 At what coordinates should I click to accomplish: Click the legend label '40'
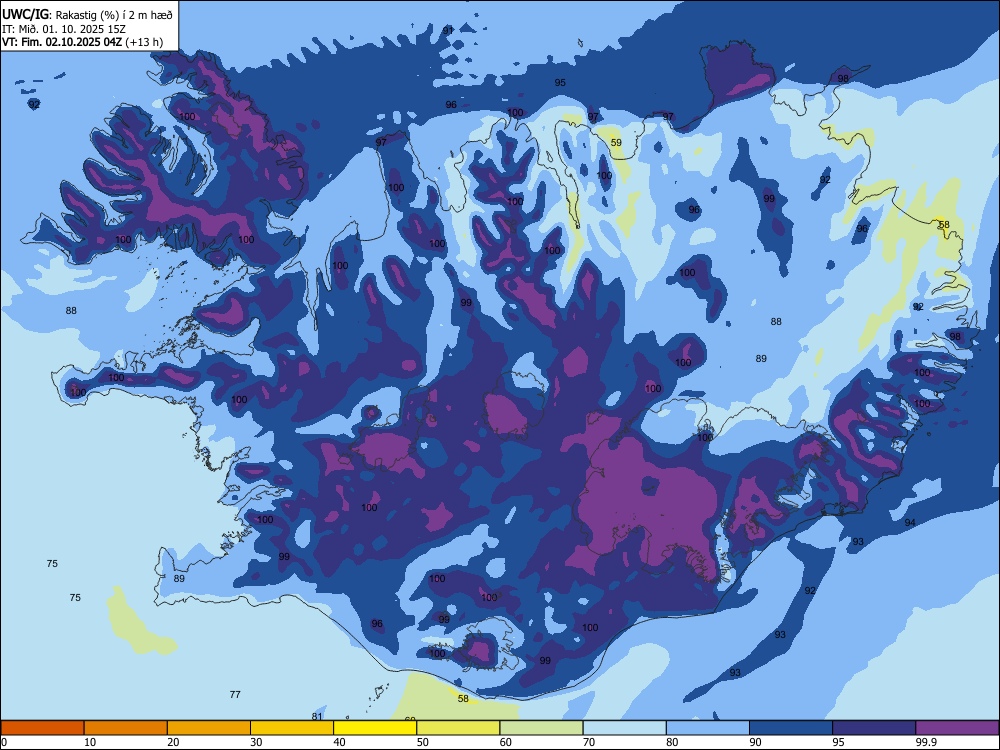[340, 742]
